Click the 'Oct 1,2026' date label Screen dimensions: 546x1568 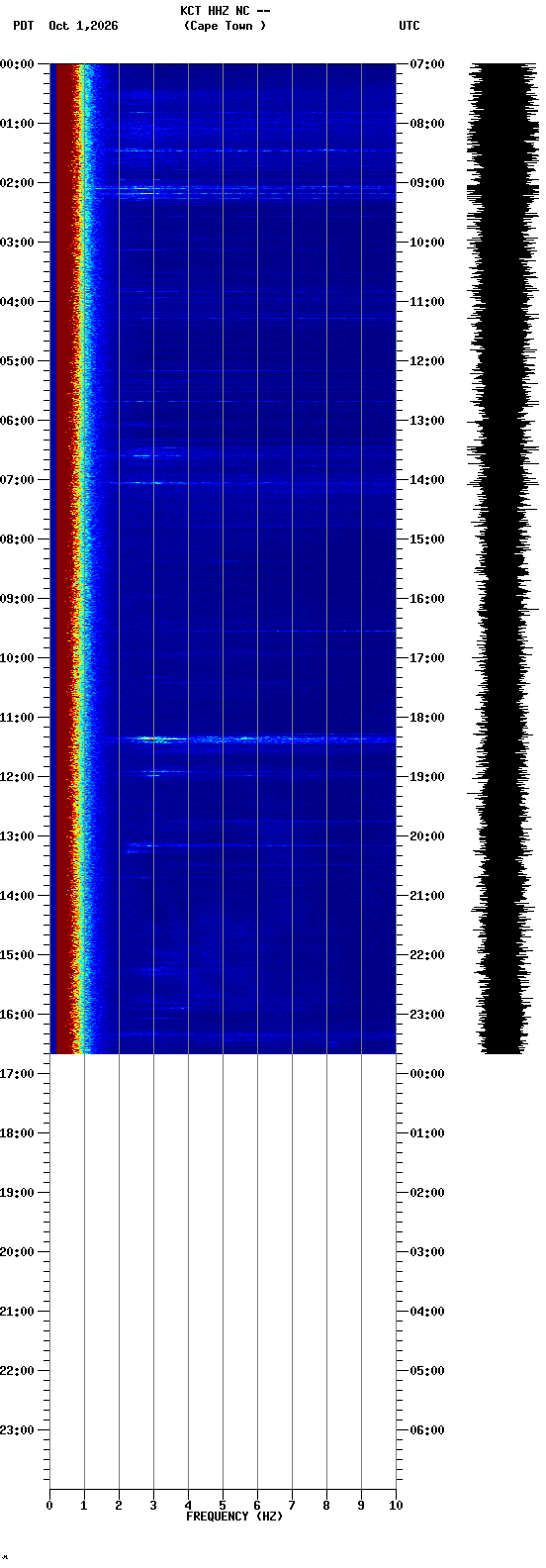point(83,26)
